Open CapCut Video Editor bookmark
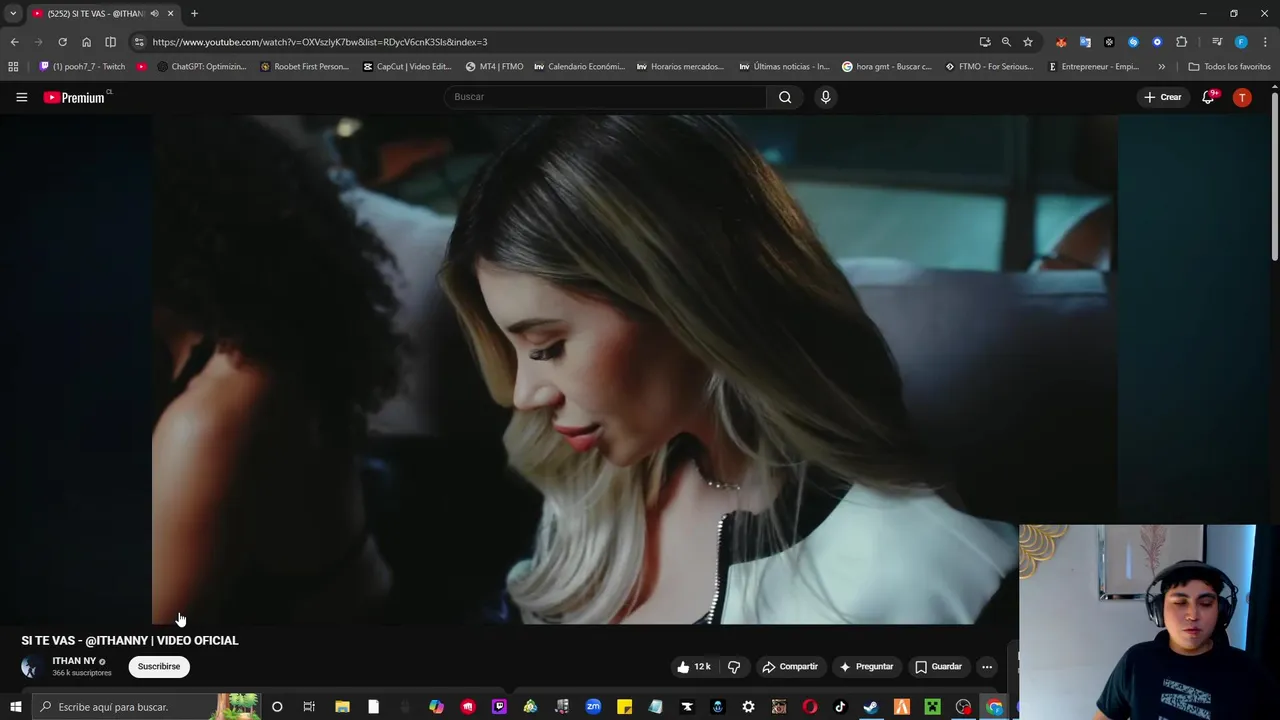The width and height of the screenshot is (1280, 720). click(408, 67)
